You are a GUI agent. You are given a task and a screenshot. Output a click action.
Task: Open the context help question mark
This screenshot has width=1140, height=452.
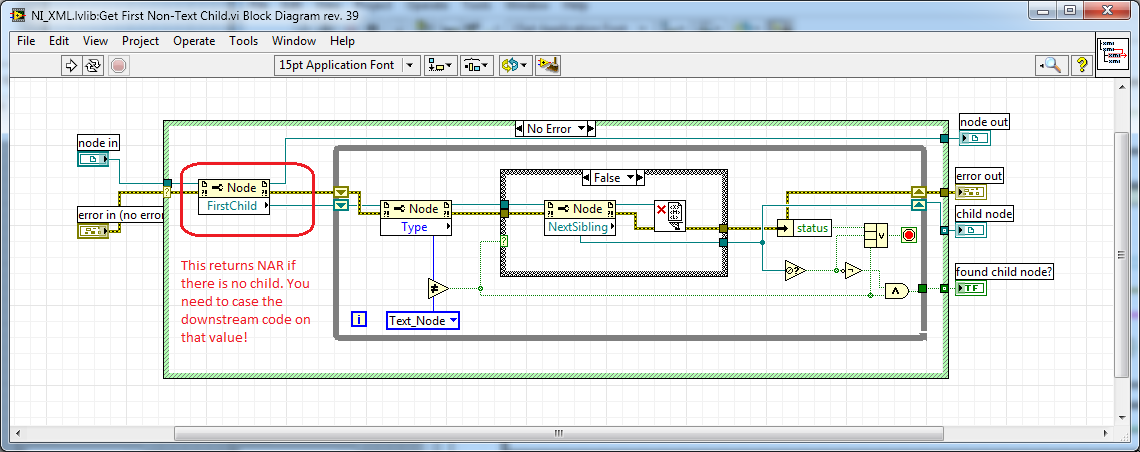(1081, 66)
